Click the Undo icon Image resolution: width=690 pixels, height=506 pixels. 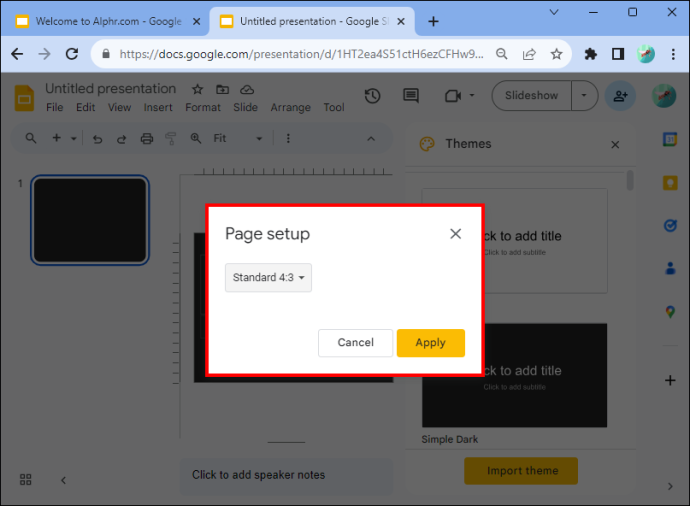pyautogui.click(x=97, y=139)
